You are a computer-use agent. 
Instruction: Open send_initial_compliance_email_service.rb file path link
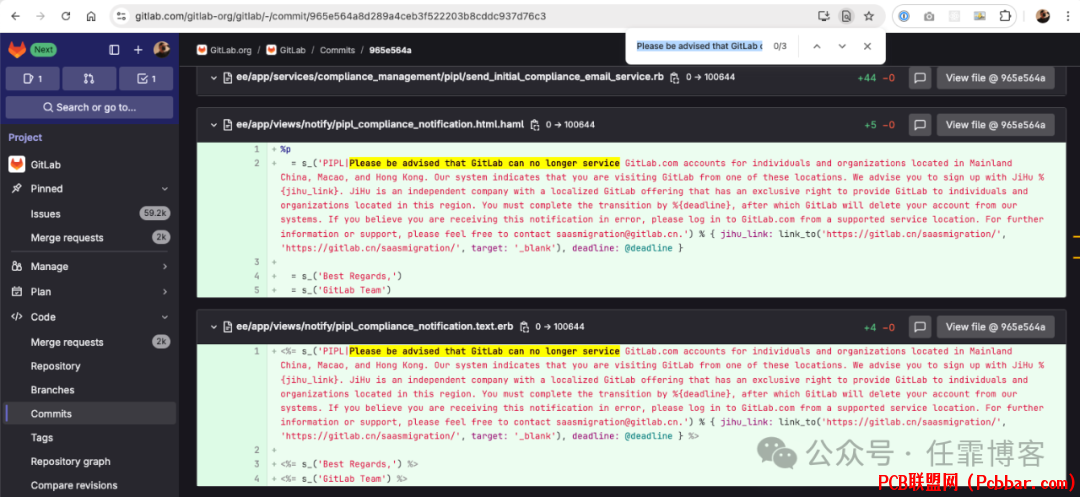[x=450, y=78]
